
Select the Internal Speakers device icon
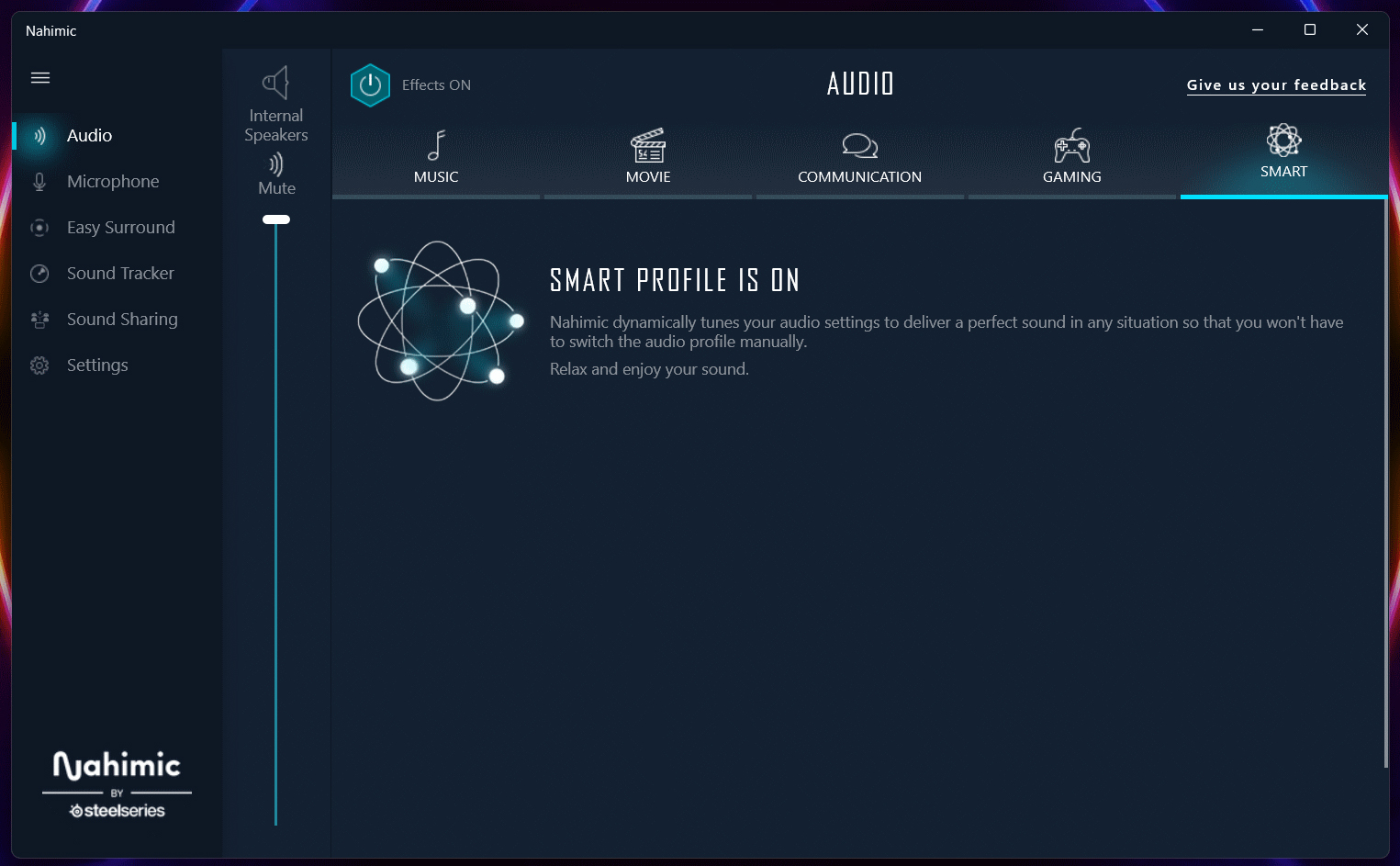[276, 83]
